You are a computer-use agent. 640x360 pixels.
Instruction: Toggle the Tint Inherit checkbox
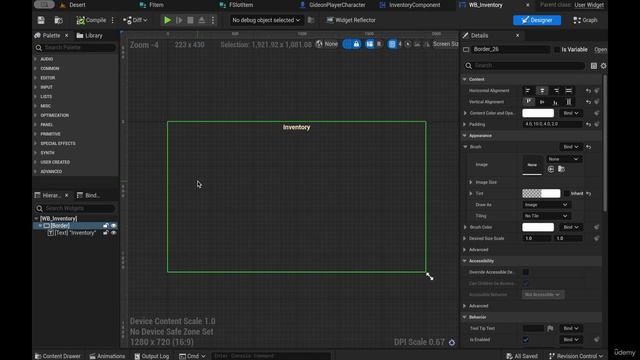point(567,193)
